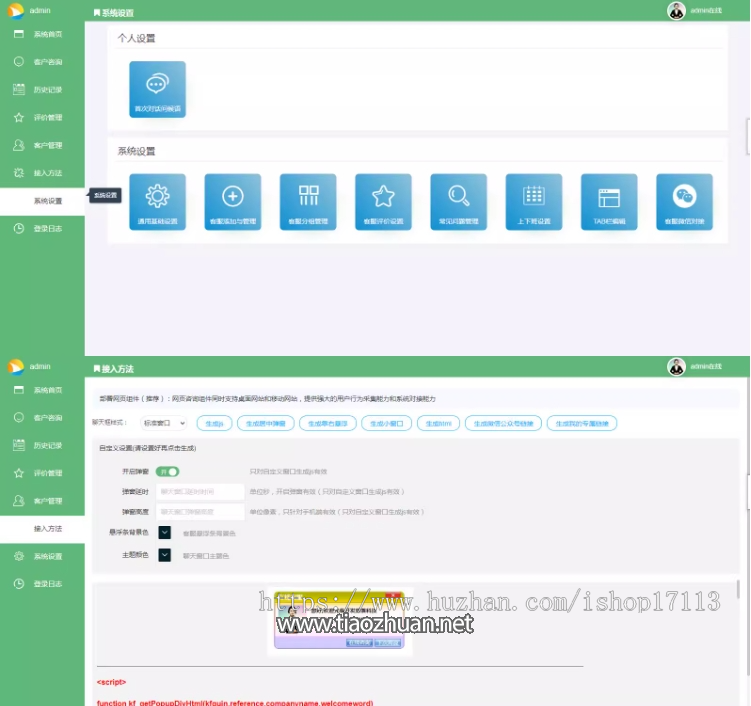This screenshot has width=751, height=706.
Task: Click the 生成js button
Action: (x=214, y=423)
